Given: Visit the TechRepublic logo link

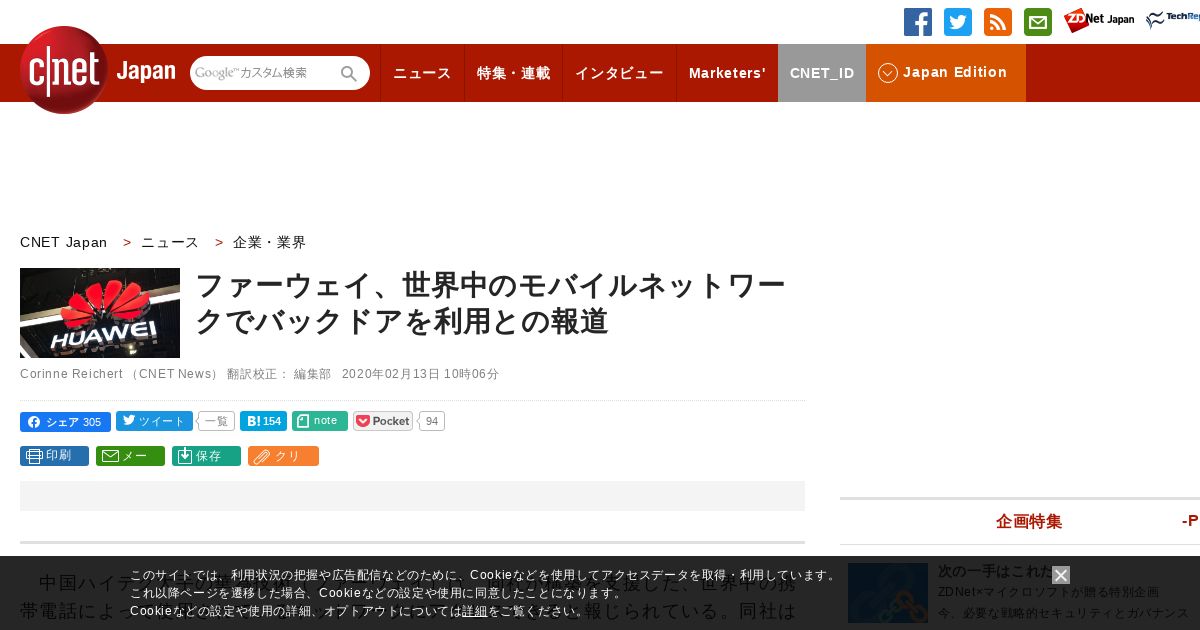Looking at the screenshot, I should [1173, 20].
